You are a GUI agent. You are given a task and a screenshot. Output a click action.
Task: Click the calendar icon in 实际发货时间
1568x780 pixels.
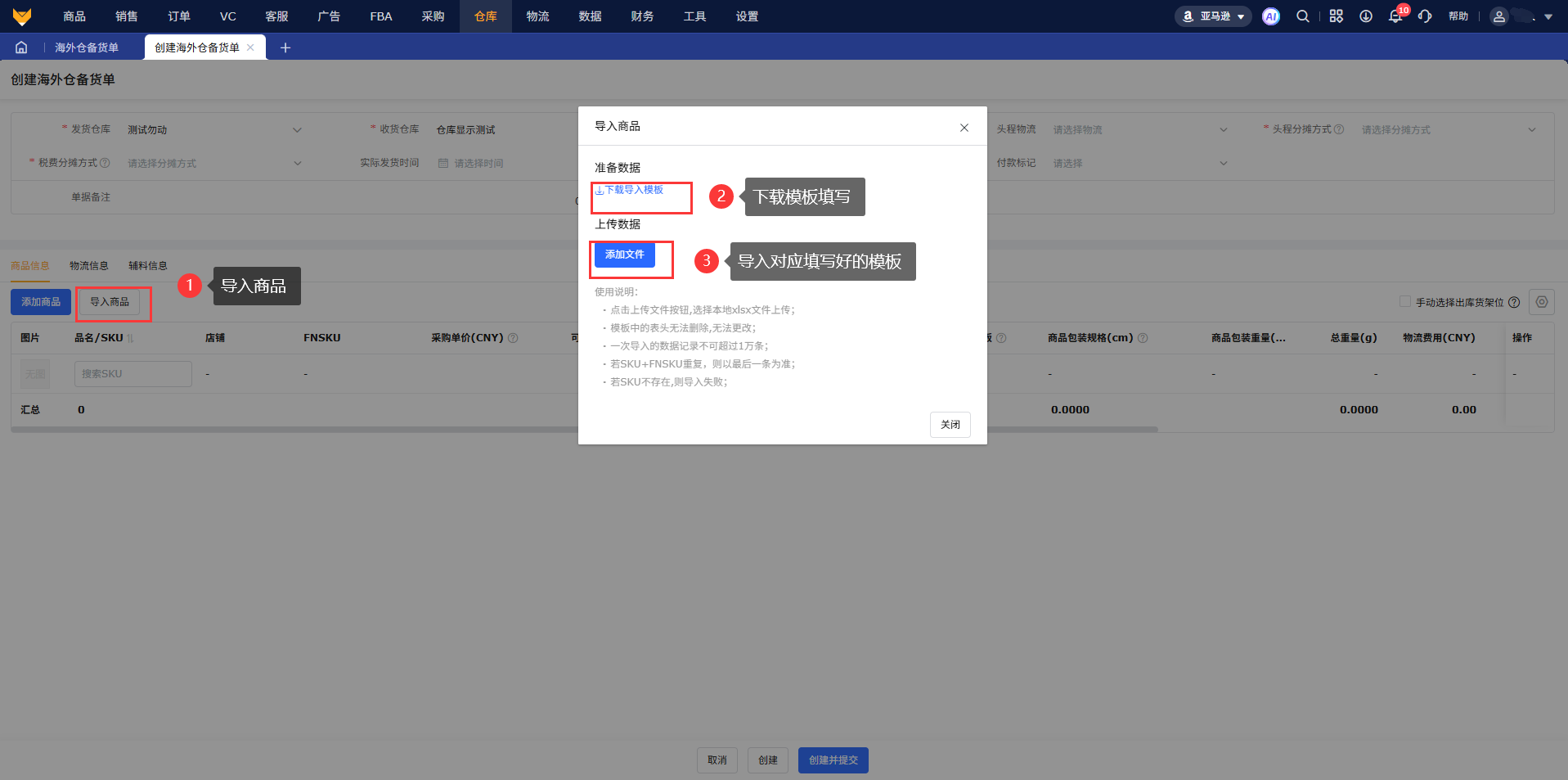(443, 163)
